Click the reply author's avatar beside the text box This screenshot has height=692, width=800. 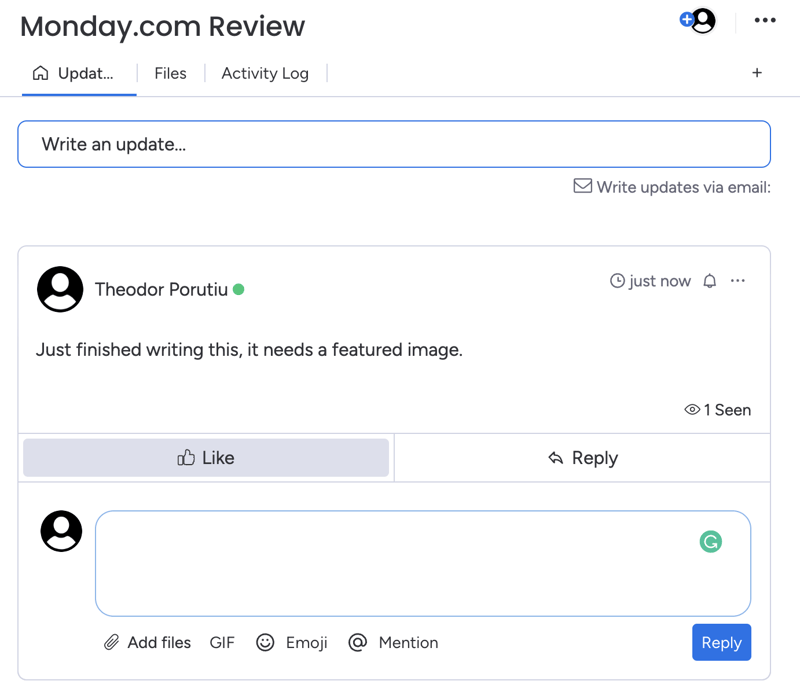click(61, 531)
